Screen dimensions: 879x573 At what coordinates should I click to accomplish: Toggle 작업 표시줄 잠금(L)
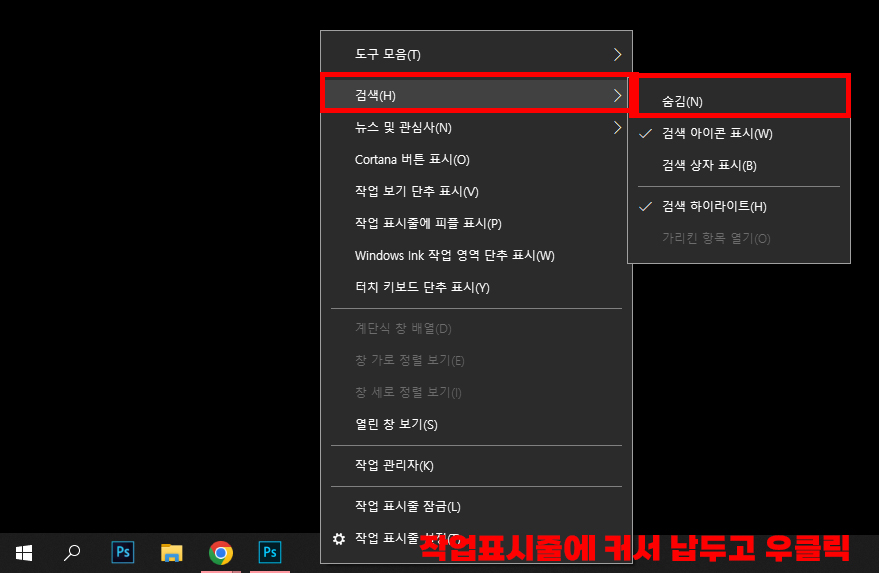tap(476, 507)
